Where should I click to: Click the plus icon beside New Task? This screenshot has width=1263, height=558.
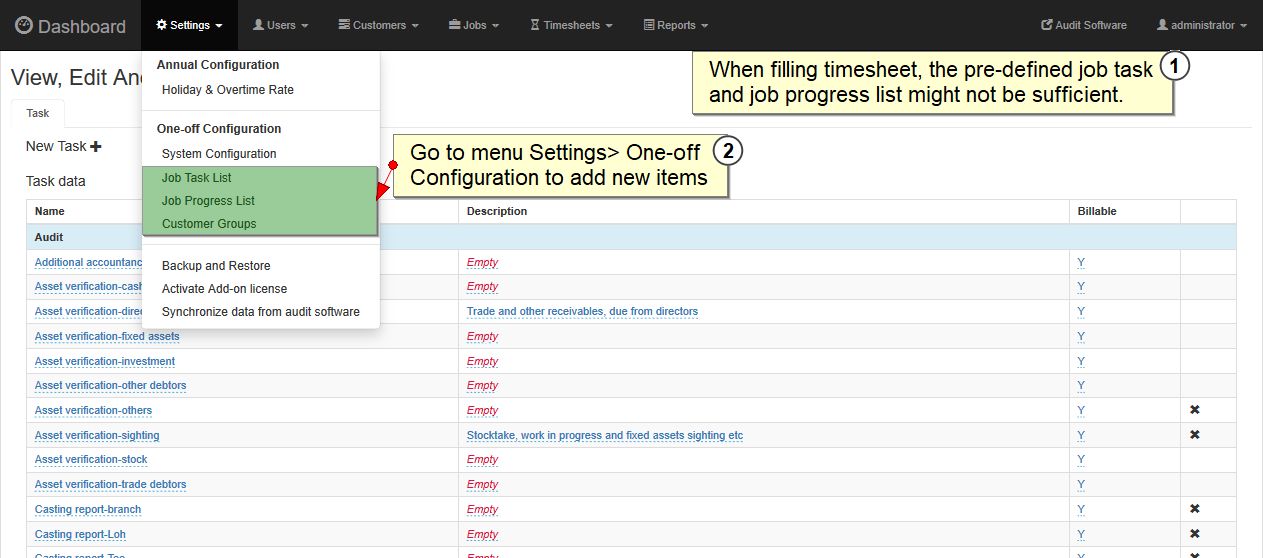(x=96, y=147)
